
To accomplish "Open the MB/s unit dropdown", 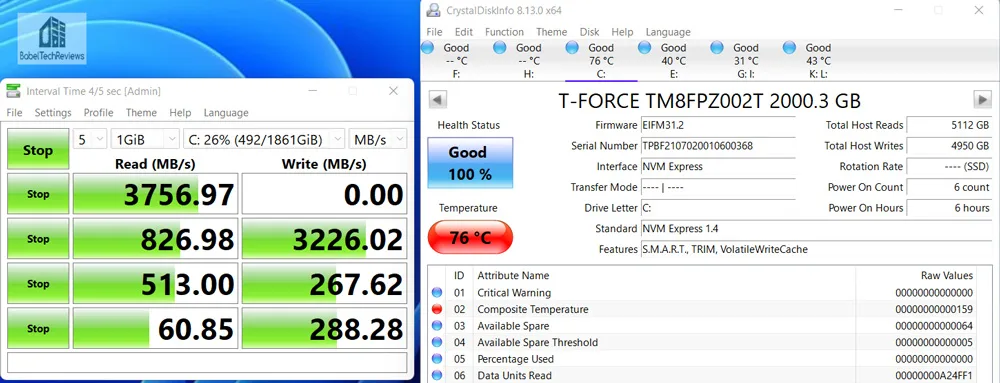I will 378,139.
